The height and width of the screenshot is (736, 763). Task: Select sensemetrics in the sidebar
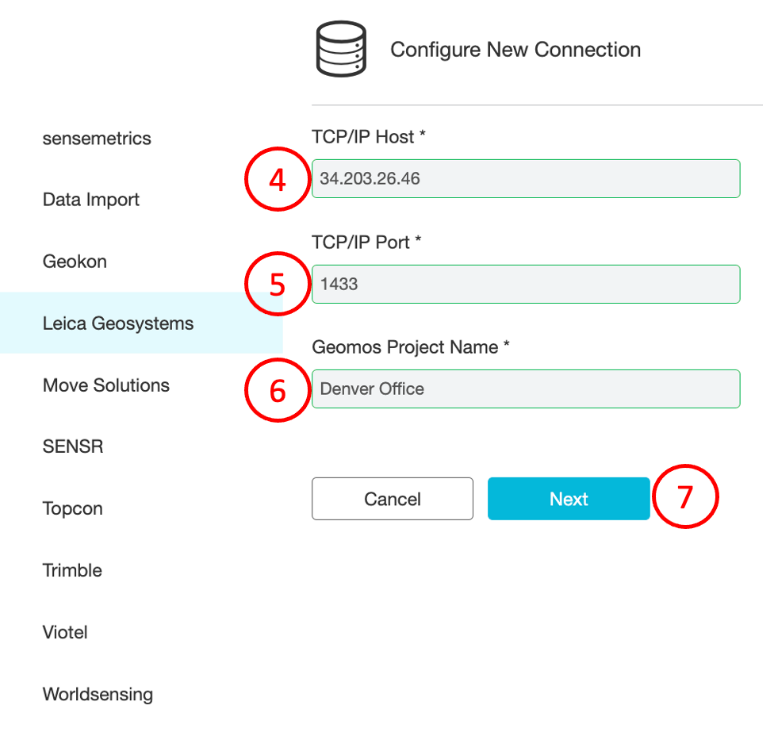click(x=97, y=138)
